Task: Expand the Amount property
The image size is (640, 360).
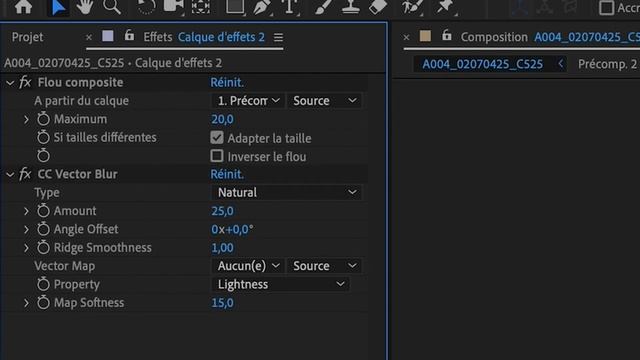Action: tap(27, 211)
